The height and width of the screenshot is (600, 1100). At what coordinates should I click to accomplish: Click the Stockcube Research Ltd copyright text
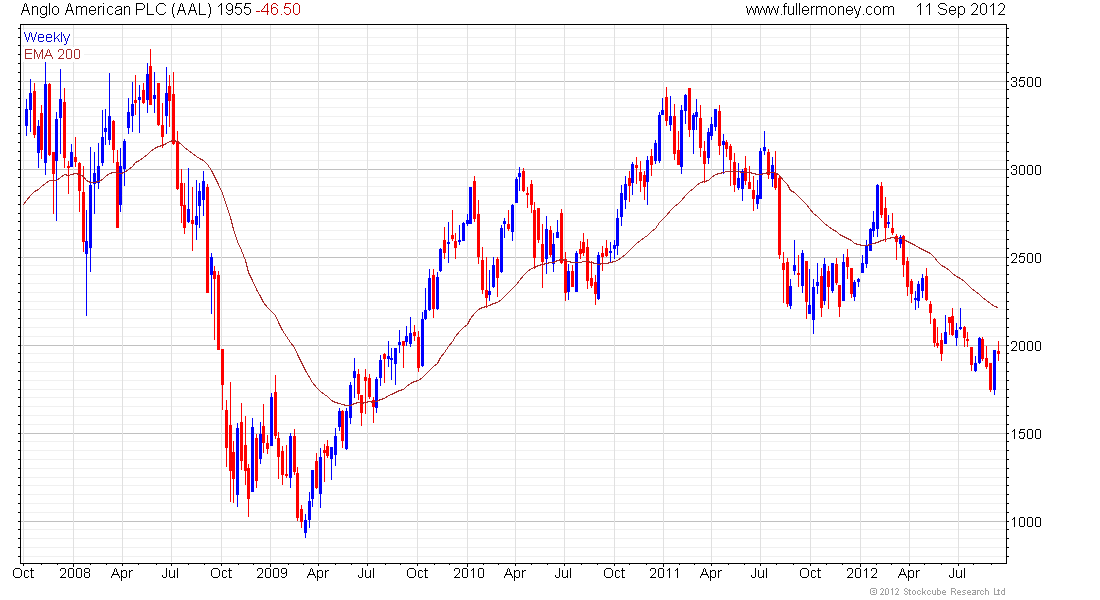coord(937,592)
